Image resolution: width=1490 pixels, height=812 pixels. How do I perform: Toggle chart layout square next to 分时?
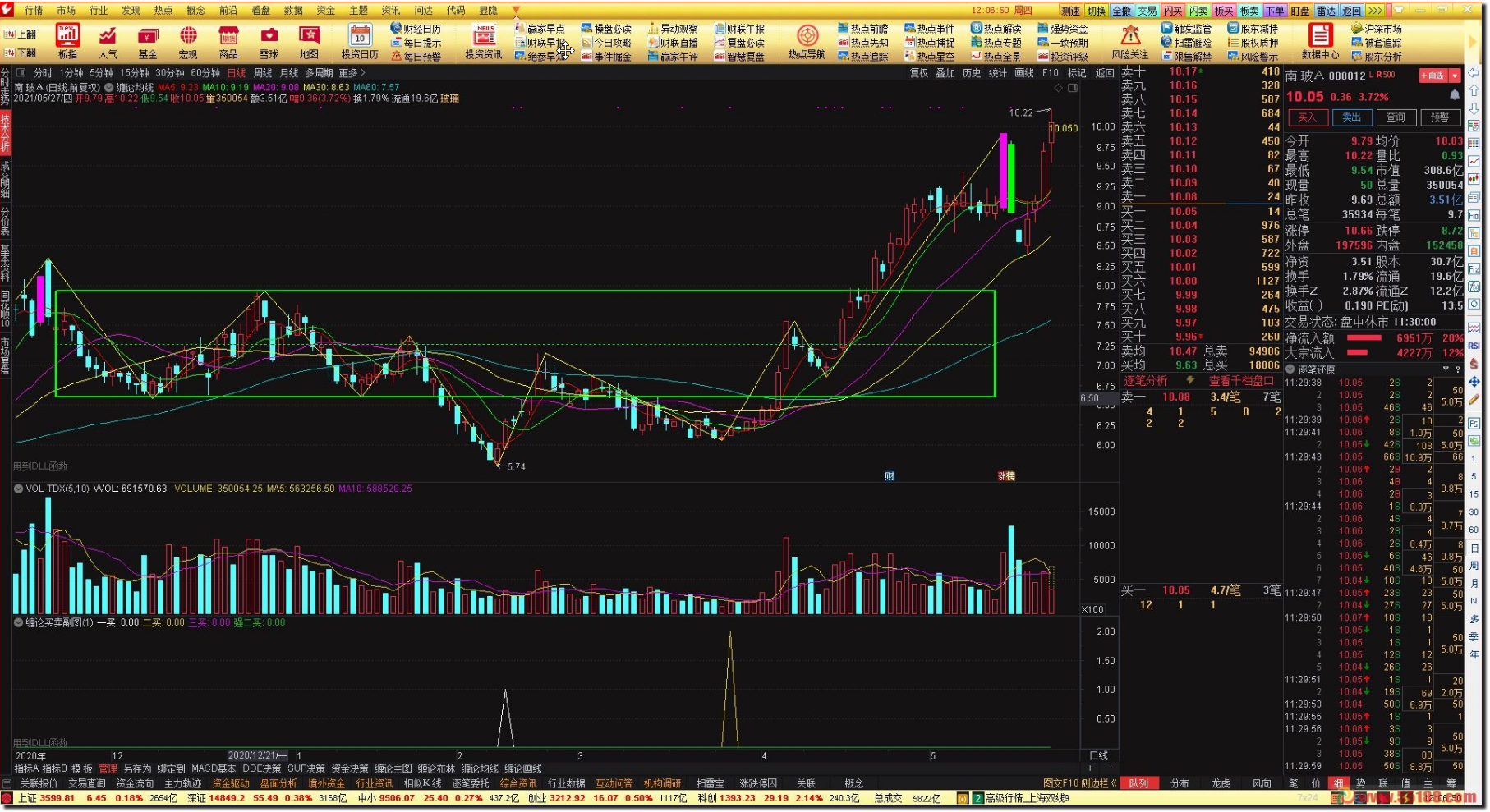(21, 73)
